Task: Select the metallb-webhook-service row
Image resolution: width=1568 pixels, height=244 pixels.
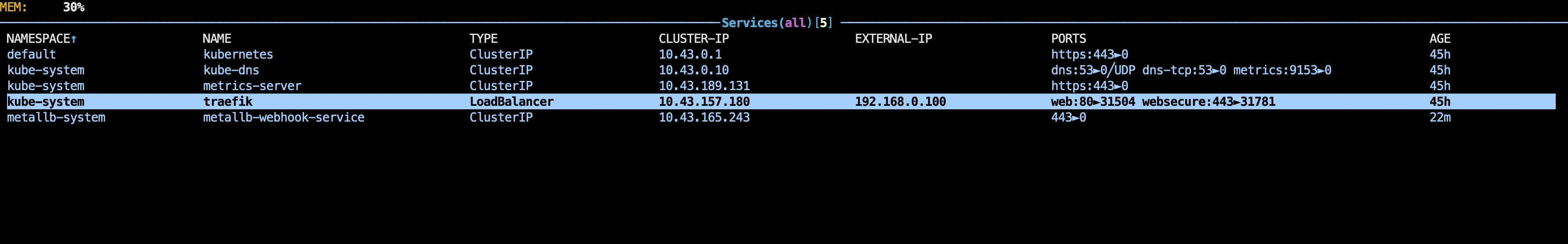Action: pyautogui.click(x=284, y=118)
